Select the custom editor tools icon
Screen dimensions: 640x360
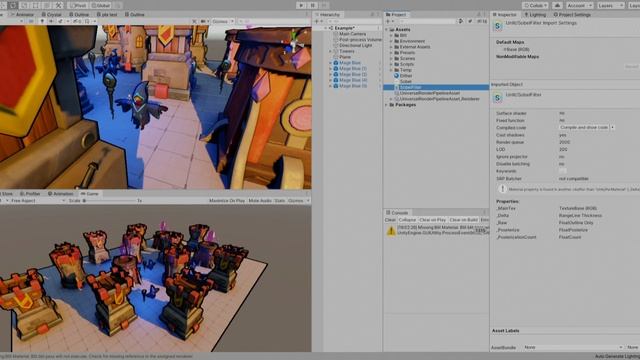point(58,5)
